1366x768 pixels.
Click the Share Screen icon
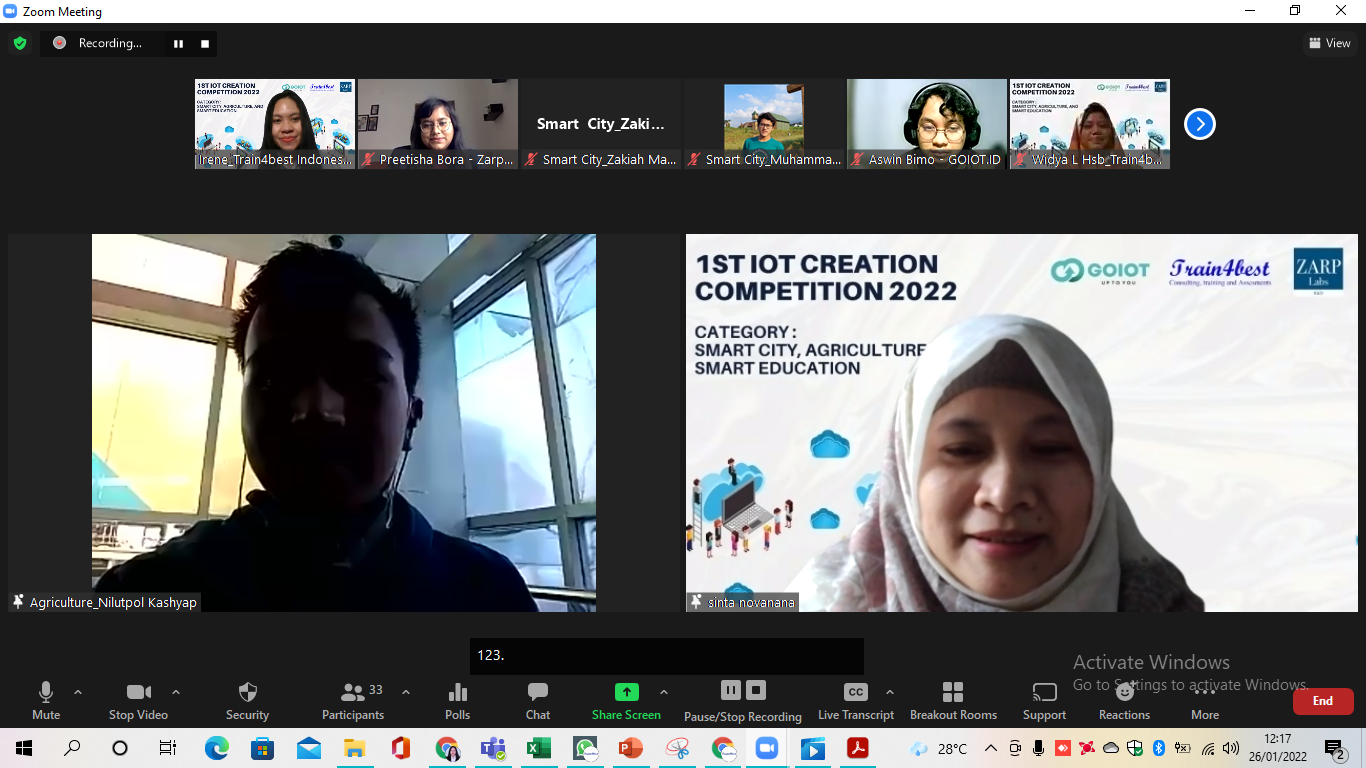[x=626, y=692]
